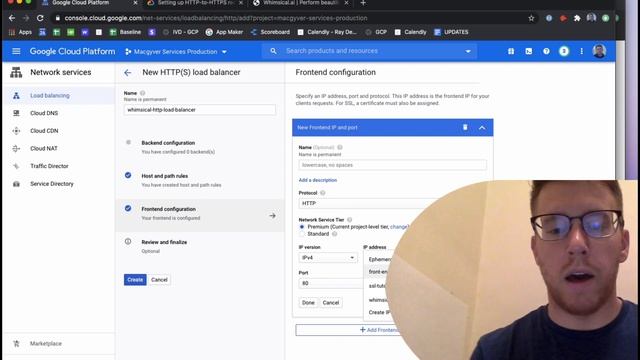
Task: Choose the Ephemeral IP address option
Action: (x=379, y=259)
